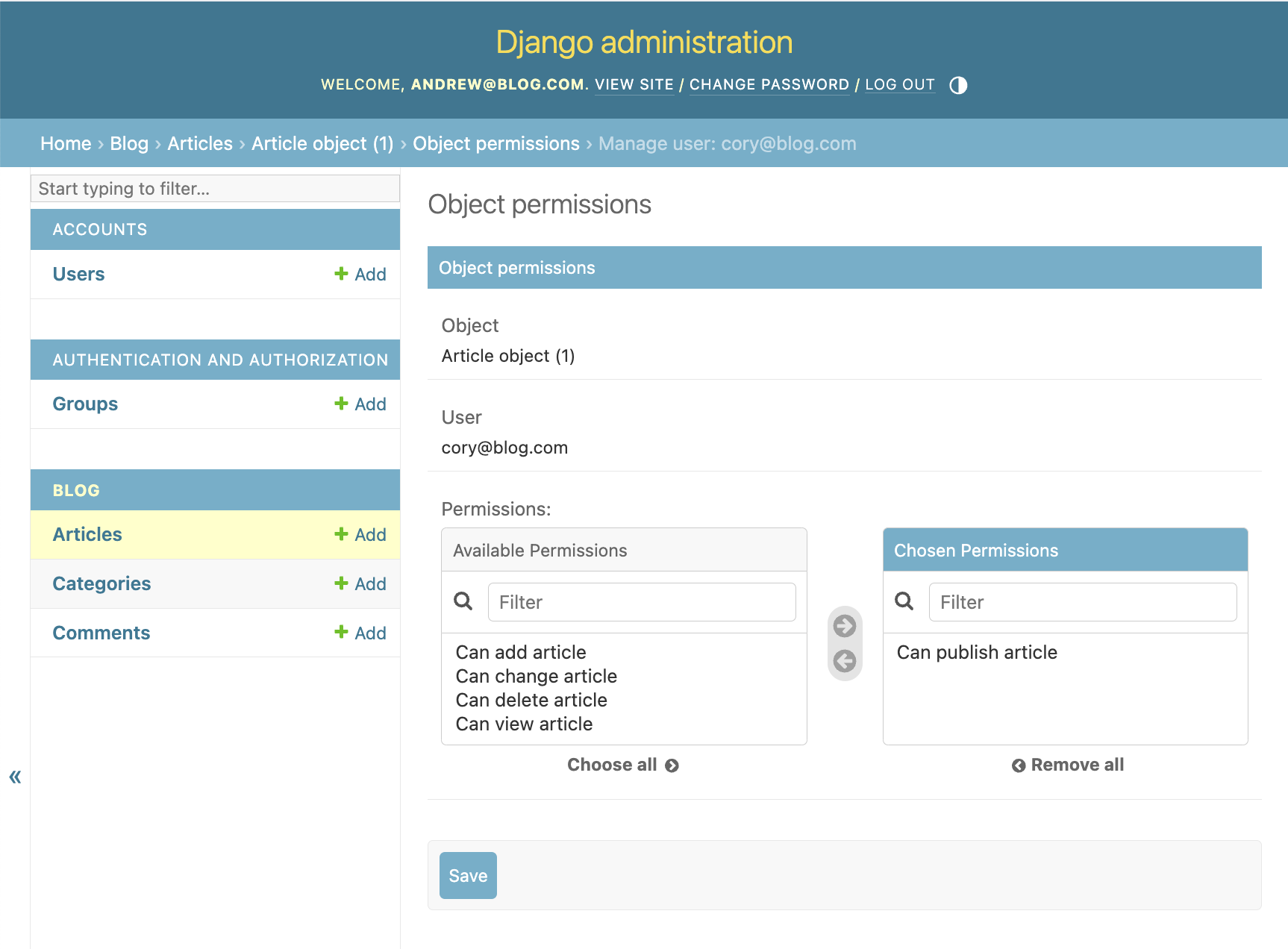The image size is (1288, 949).
Task: Add a new Category via the plus icon
Action: point(360,583)
